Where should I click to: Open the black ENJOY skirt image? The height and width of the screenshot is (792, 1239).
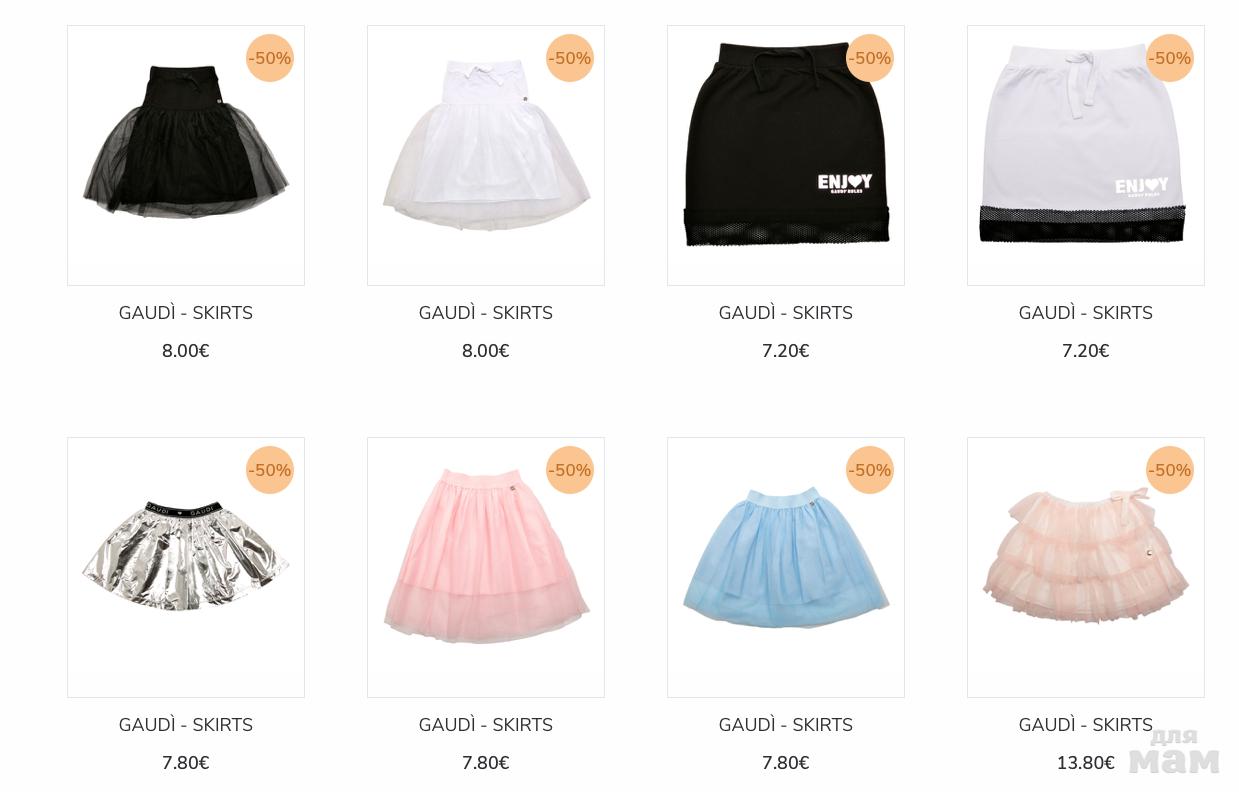pos(786,155)
